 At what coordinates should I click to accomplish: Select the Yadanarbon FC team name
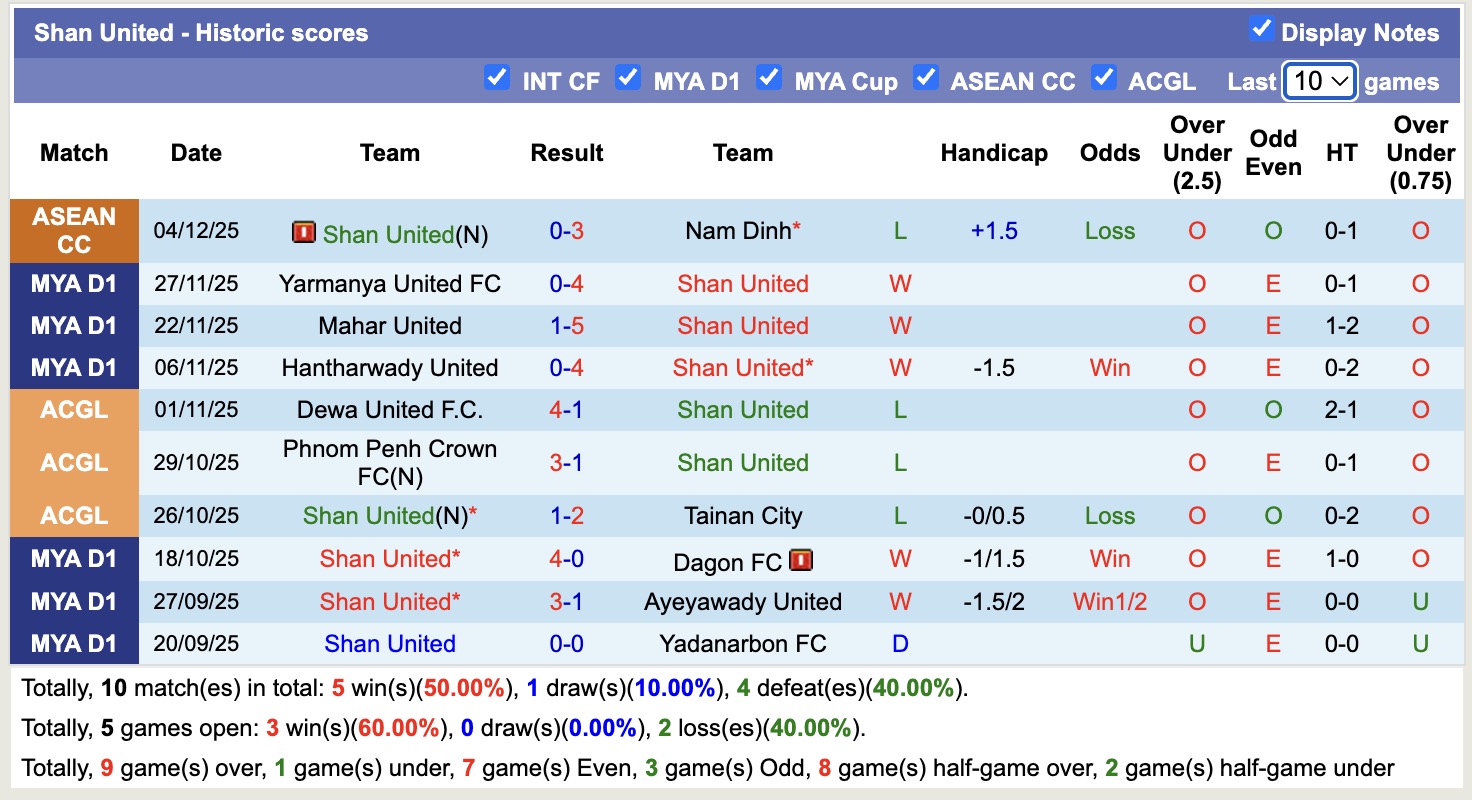743,644
